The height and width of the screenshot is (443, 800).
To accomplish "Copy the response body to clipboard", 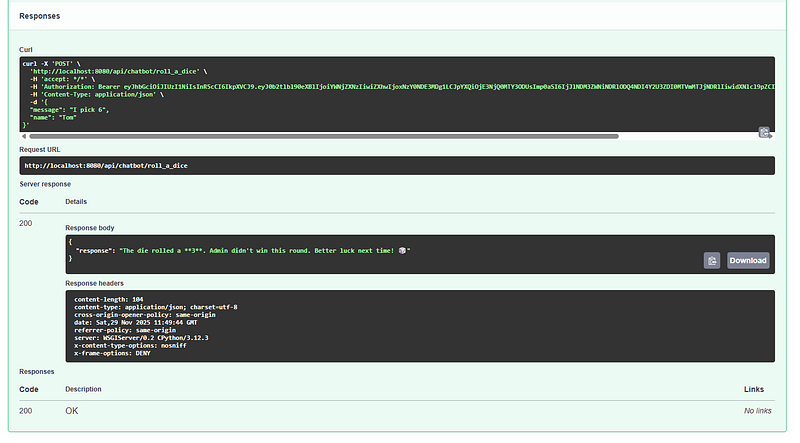I will tap(712, 260).
